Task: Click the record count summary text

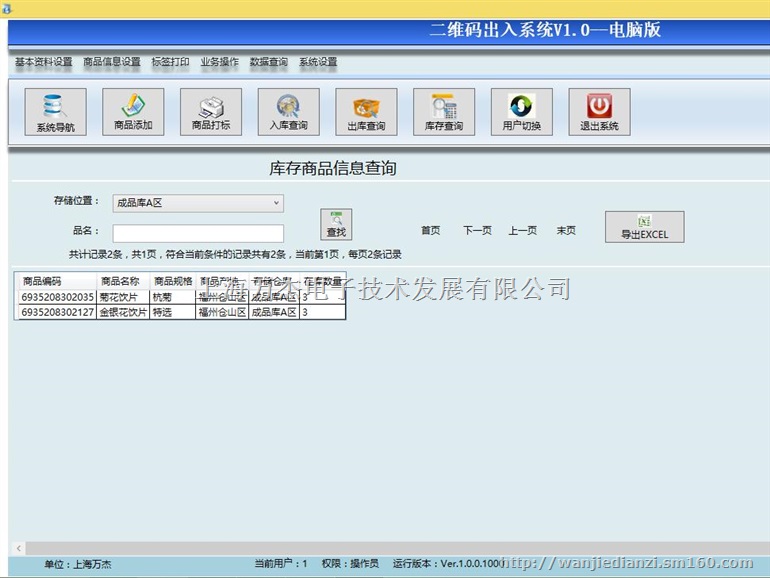Action: coord(235,254)
